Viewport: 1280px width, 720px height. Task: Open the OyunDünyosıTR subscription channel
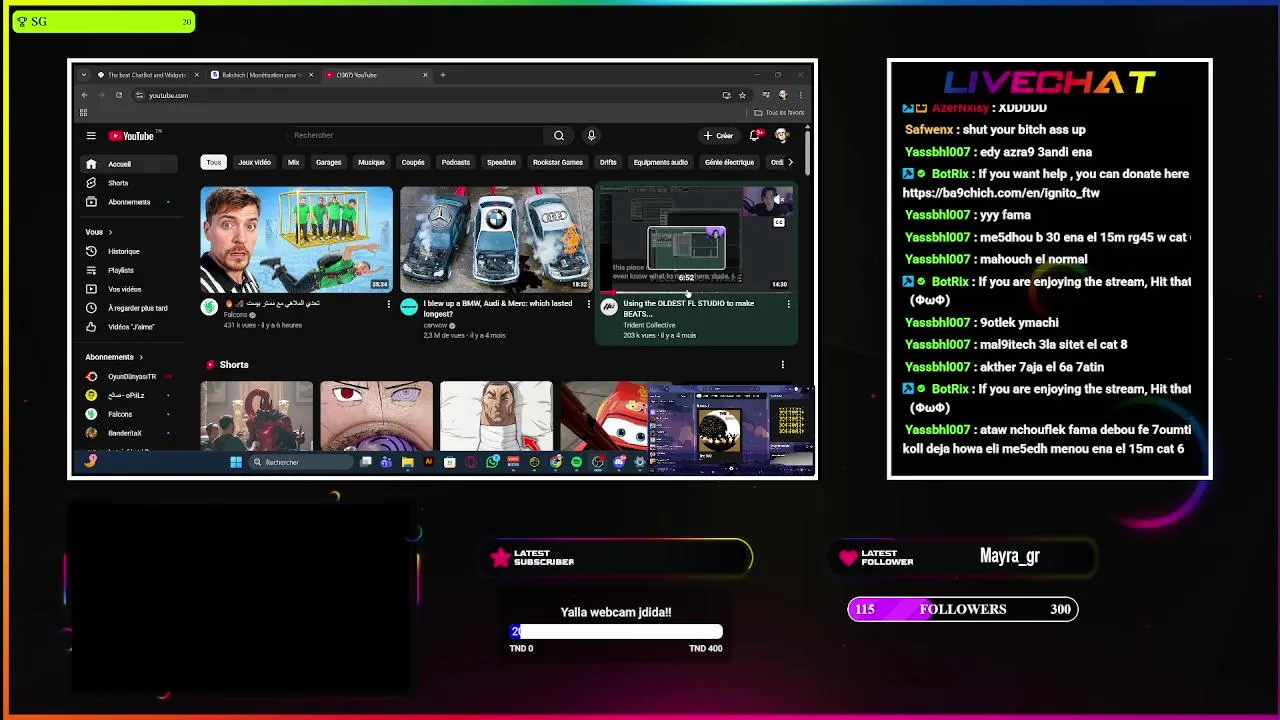tap(127, 376)
